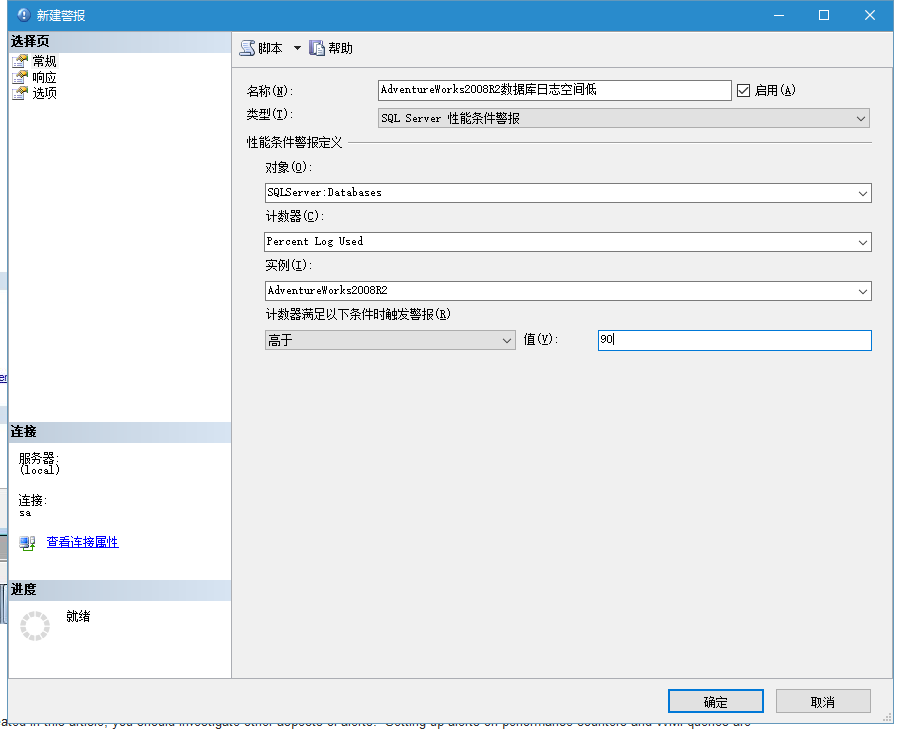The height and width of the screenshot is (731, 901).
Task: Open the 类型 alert type dropdown
Action: 624,118
